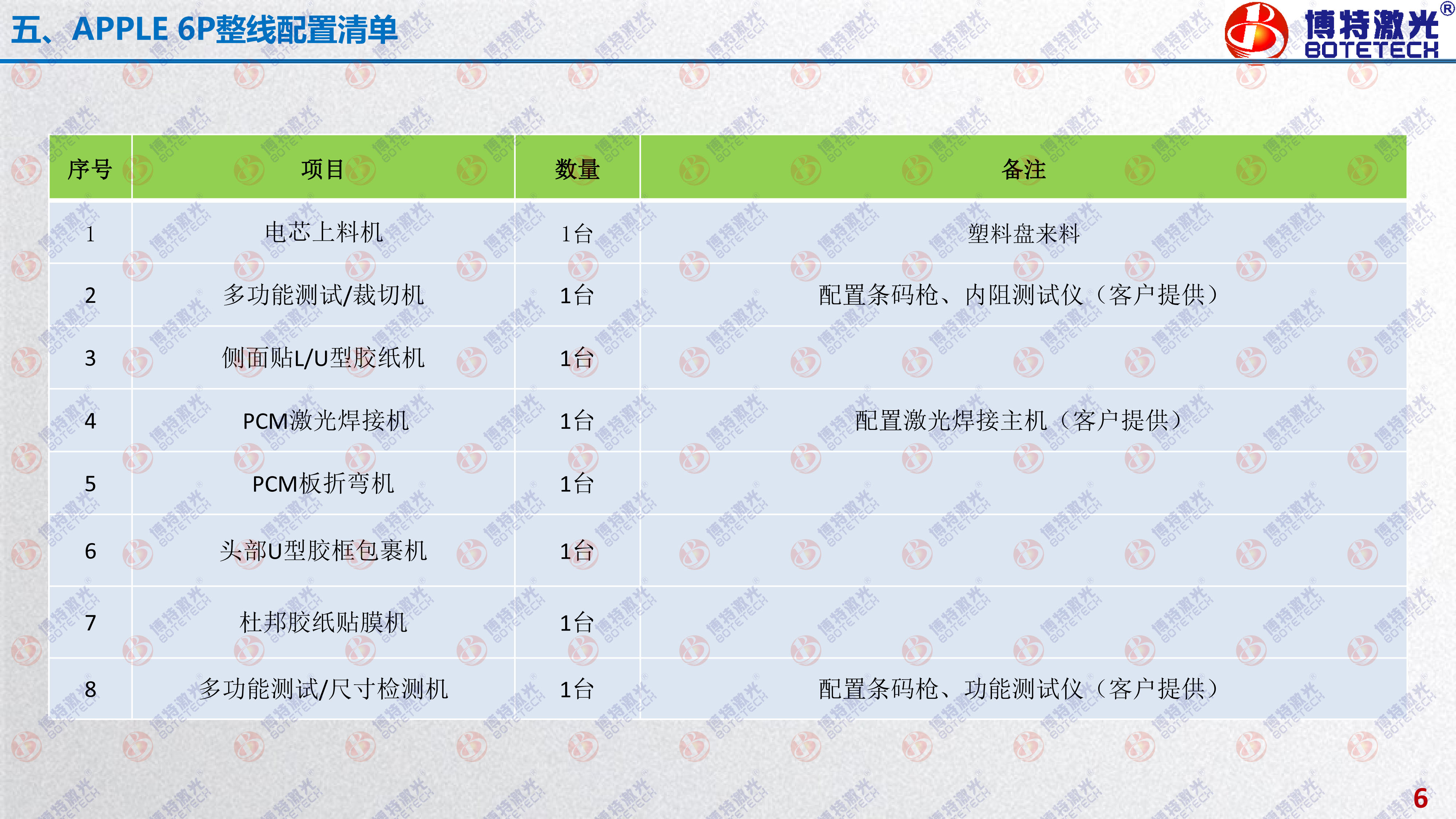Screen dimensions: 1456x819
Task: Click the empty remark cell of 头部U型胶框包裹机 row
Action: tap(1023, 550)
